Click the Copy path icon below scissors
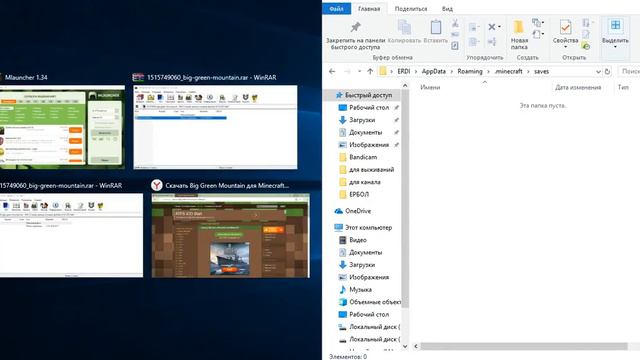Image resolution: width=640 pixels, height=360 pixels. (x=455, y=35)
